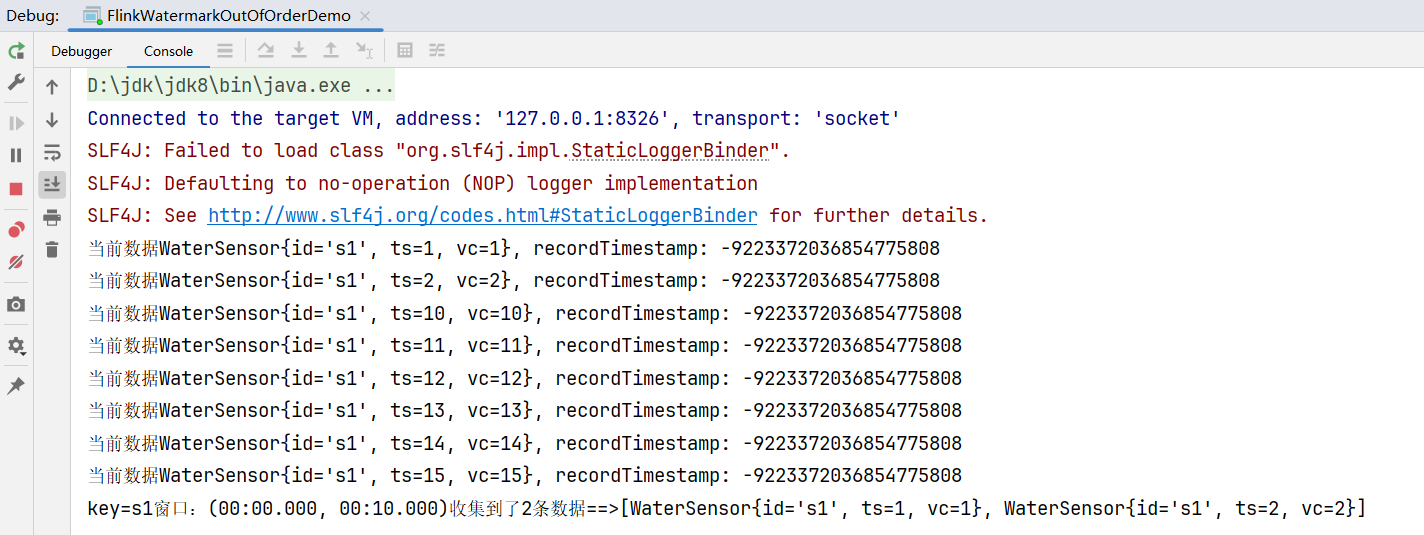
Task: Click the down arrow in console sidebar
Action: 52,120
